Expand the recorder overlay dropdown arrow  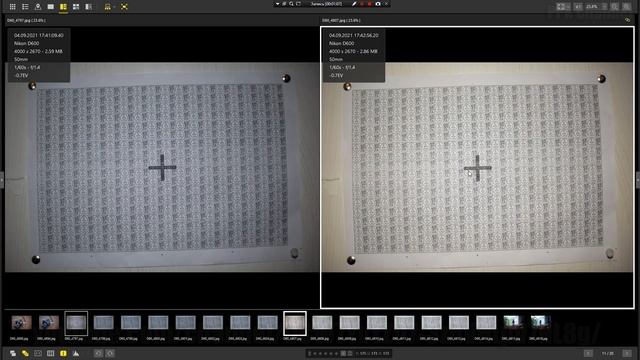[x=278, y=4]
